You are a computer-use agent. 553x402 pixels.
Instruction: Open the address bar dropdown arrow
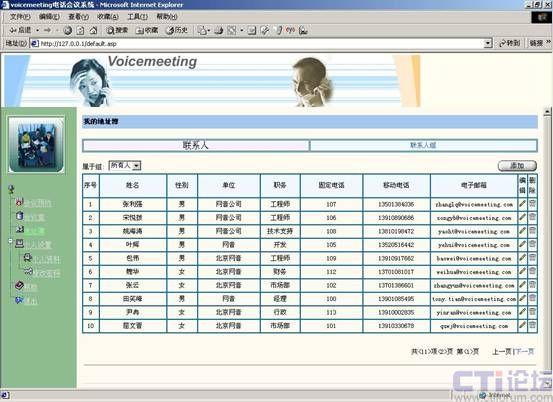click(x=488, y=43)
